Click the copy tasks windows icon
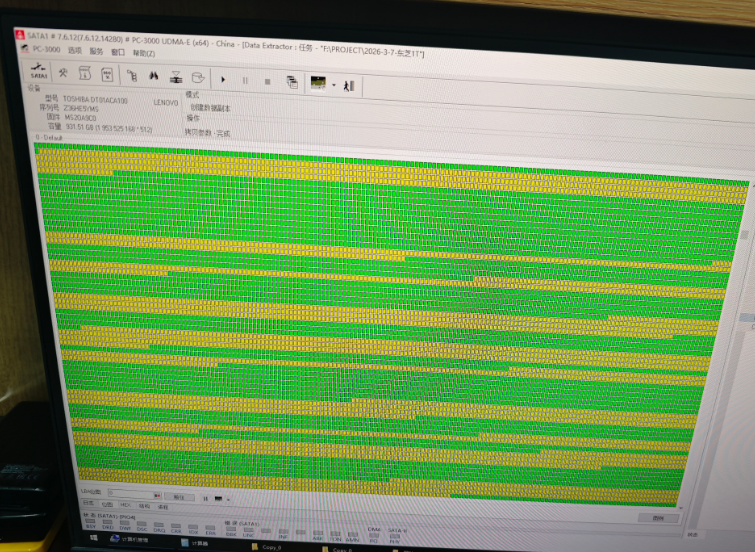Screen dimensions: 755x552 tap(291, 80)
